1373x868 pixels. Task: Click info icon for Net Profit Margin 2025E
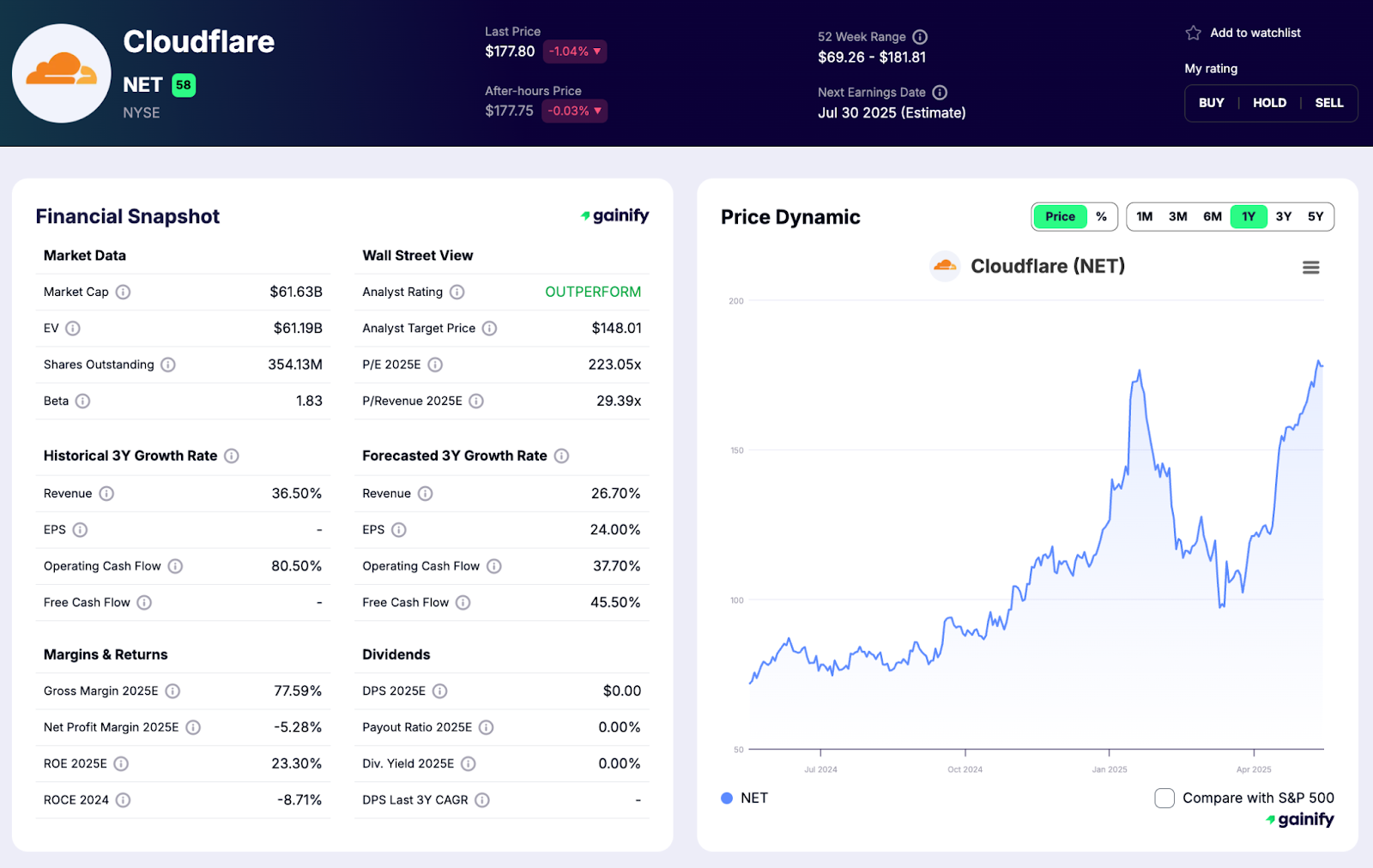[x=193, y=727]
